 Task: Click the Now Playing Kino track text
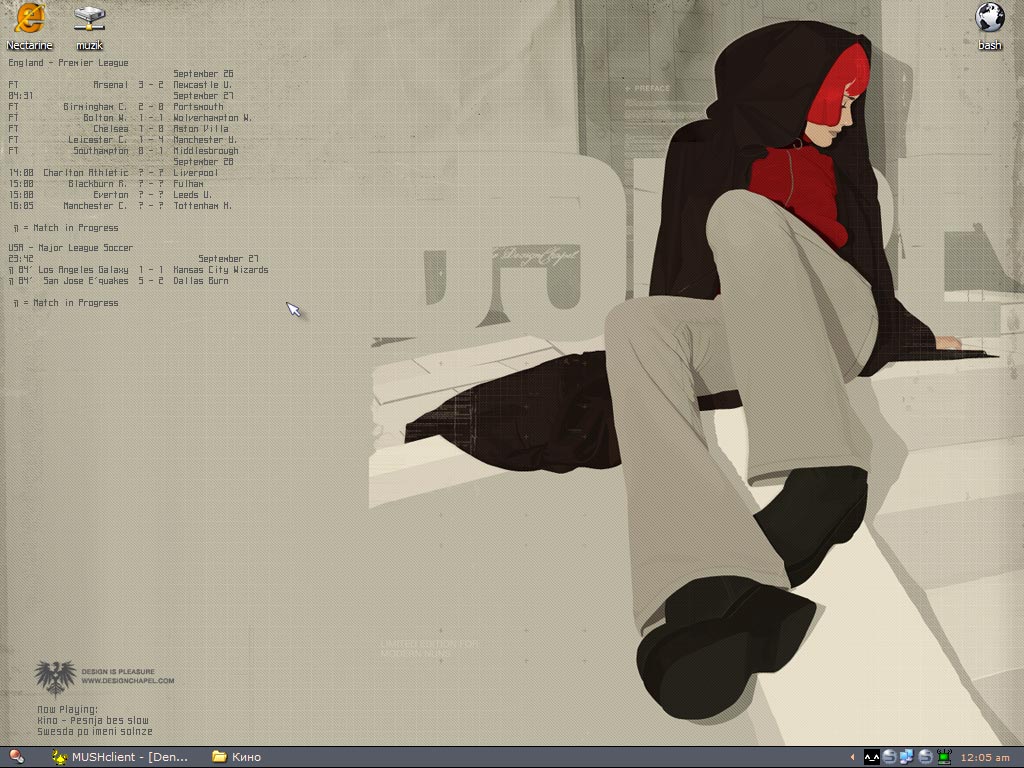pos(93,720)
